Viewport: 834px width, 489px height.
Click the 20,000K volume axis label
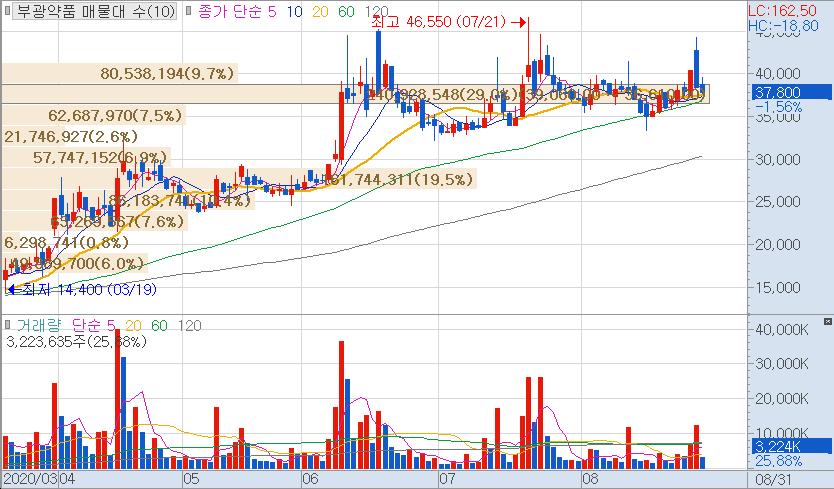[781, 399]
